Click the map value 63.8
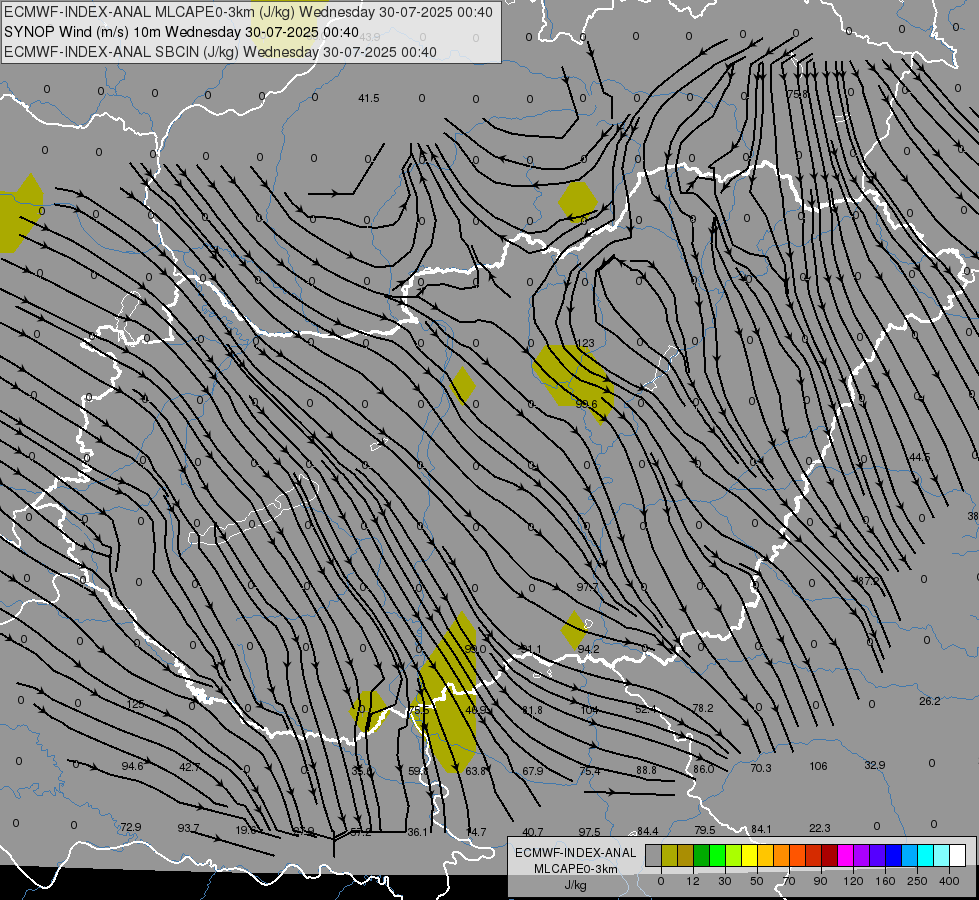979x900 pixels. pos(475,771)
